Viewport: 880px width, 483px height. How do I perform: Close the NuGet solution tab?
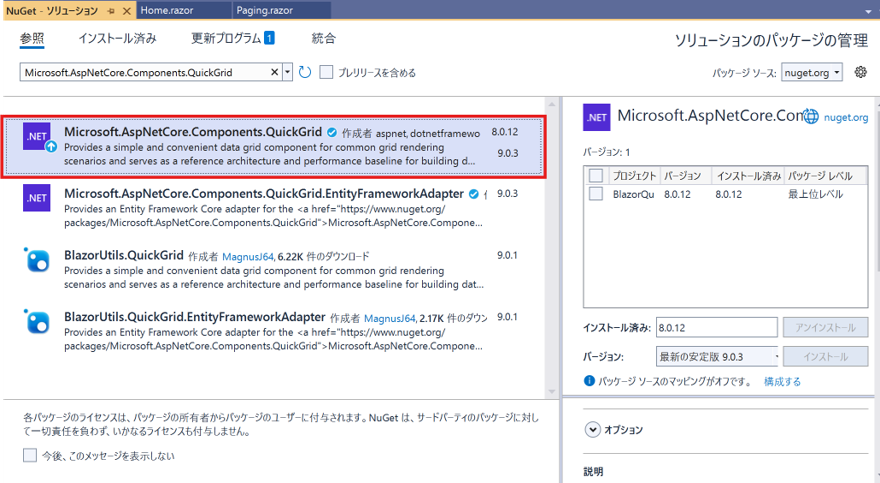pyautogui.click(x=127, y=11)
